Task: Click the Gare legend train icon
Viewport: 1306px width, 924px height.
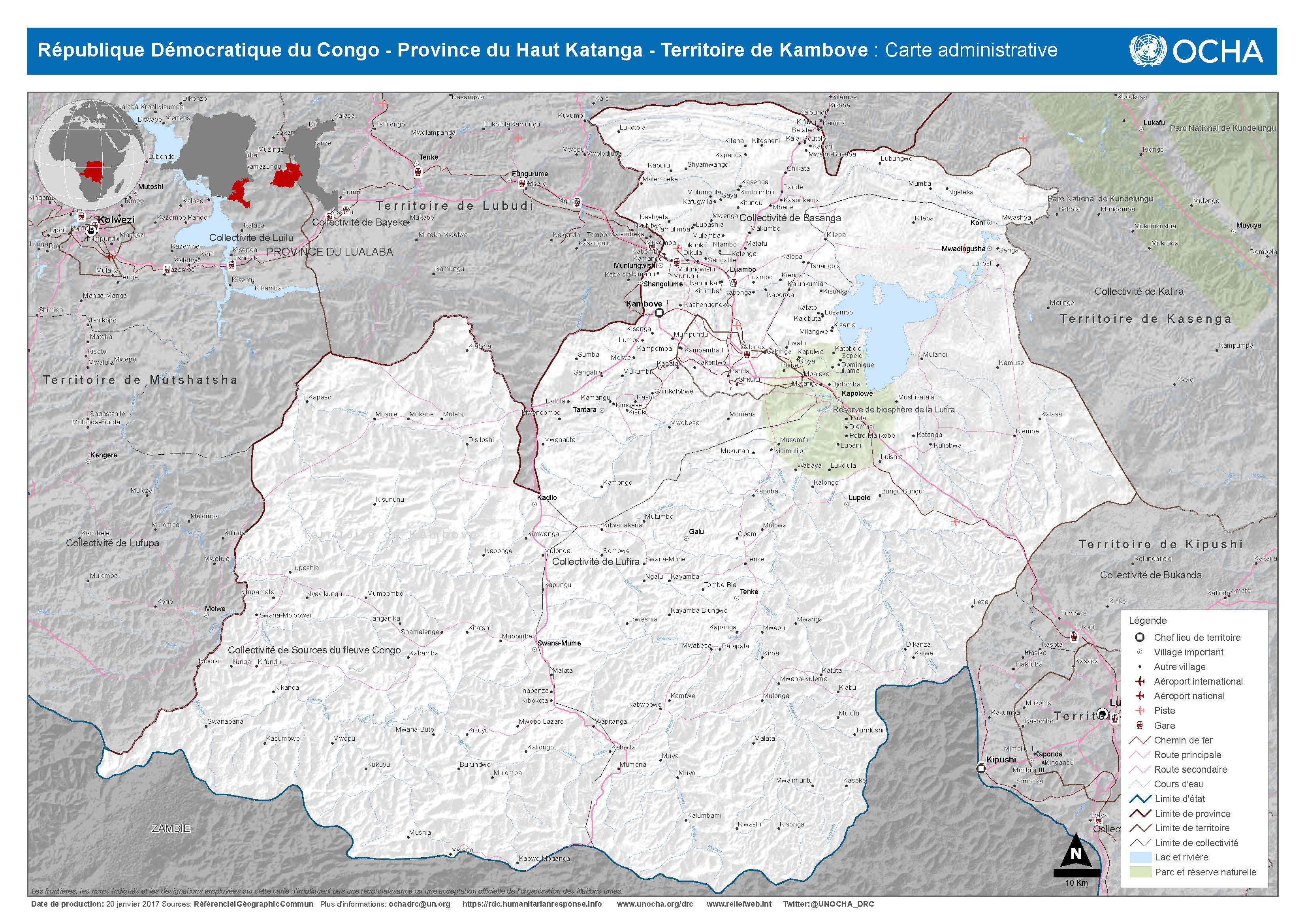Action: coord(1139,725)
